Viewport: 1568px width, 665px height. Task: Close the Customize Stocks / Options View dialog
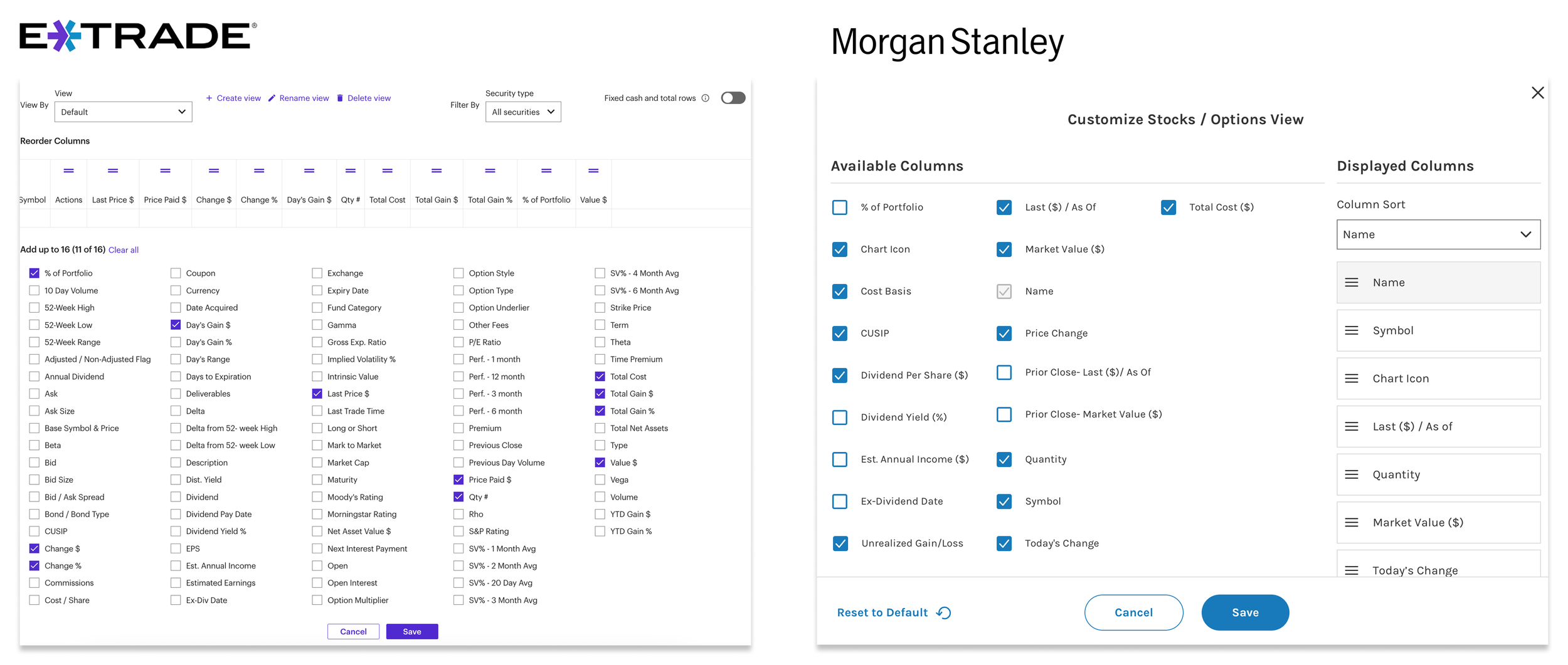coord(1537,93)
